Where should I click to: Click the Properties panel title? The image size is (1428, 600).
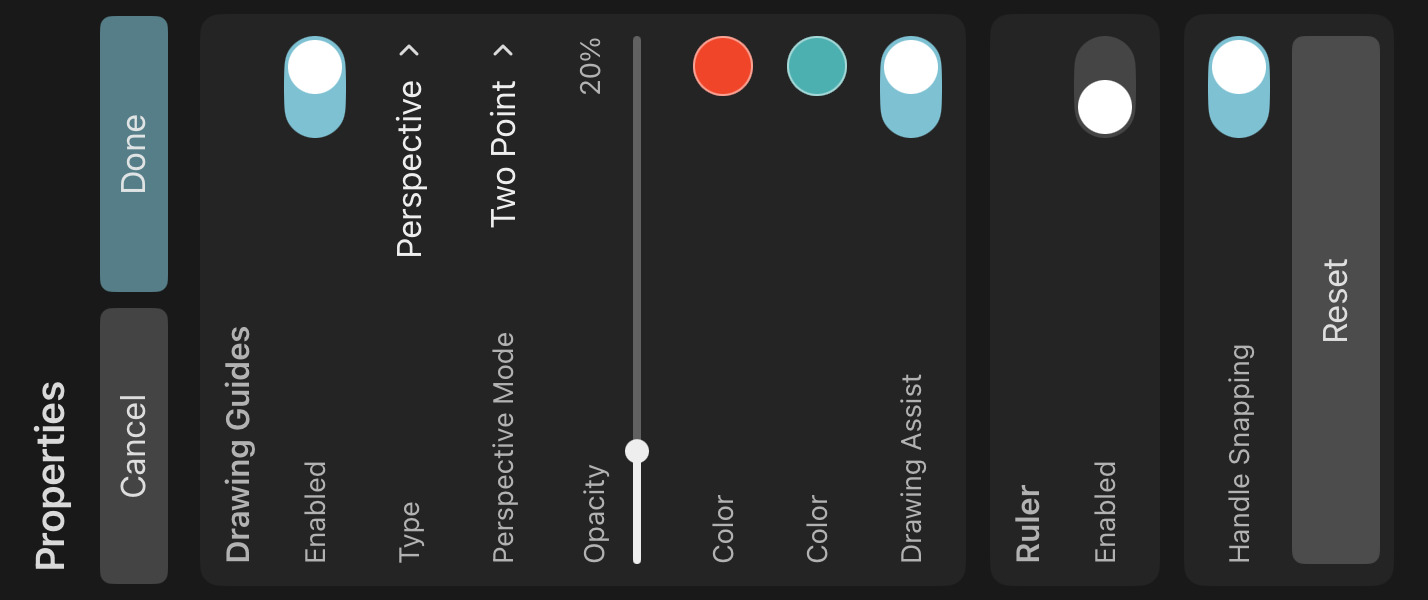[x=50, y=475]
